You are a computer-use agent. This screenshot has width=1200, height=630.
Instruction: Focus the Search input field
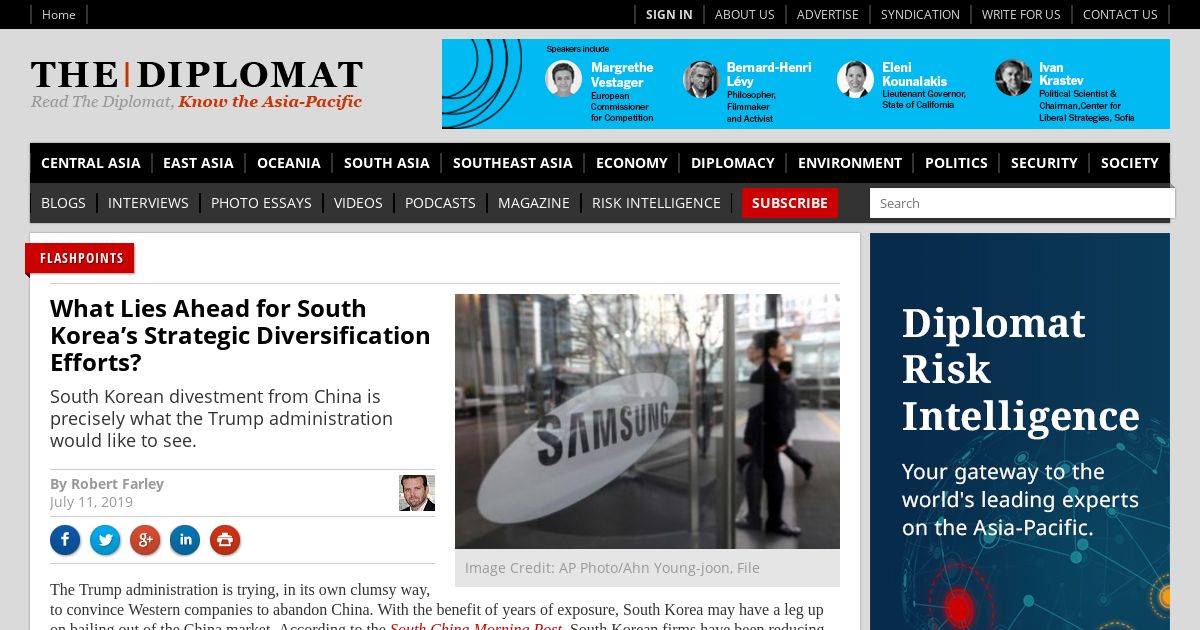pyautogui.click(x=1022, y=203)
